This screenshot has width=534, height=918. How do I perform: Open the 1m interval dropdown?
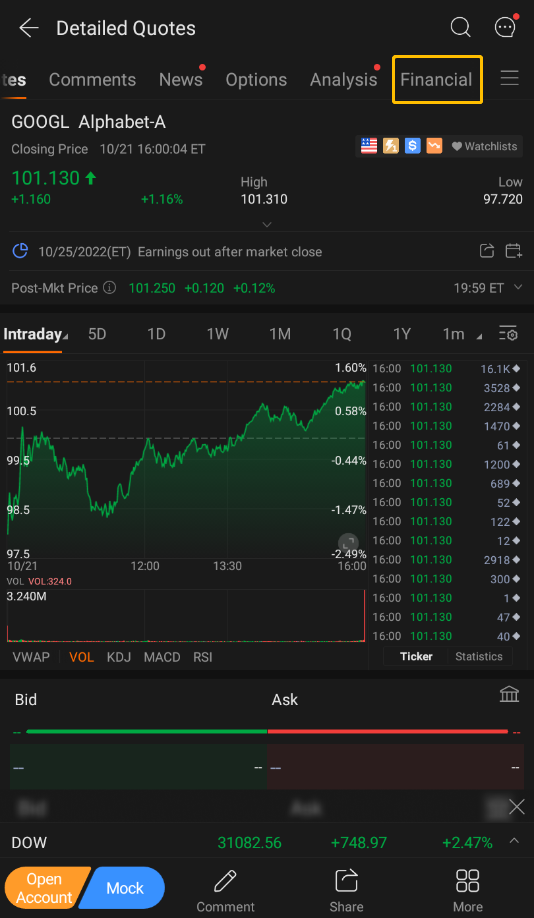[463, 334]
